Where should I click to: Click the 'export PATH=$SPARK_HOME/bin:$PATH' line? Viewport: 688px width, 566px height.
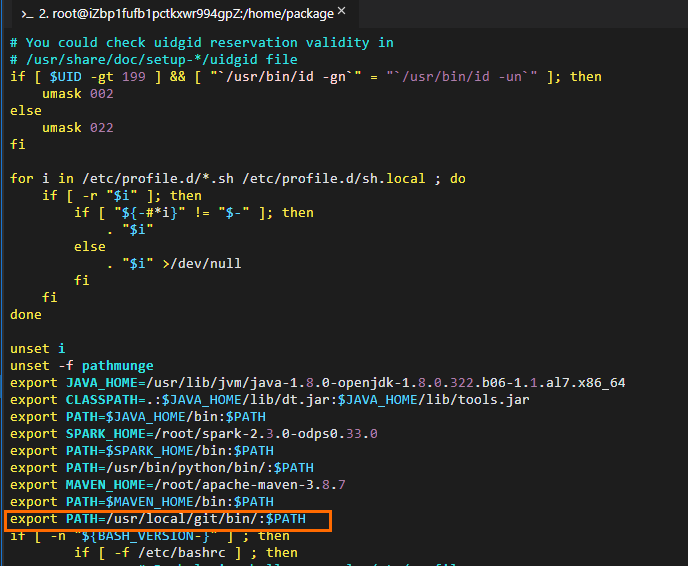pos(142,451)
